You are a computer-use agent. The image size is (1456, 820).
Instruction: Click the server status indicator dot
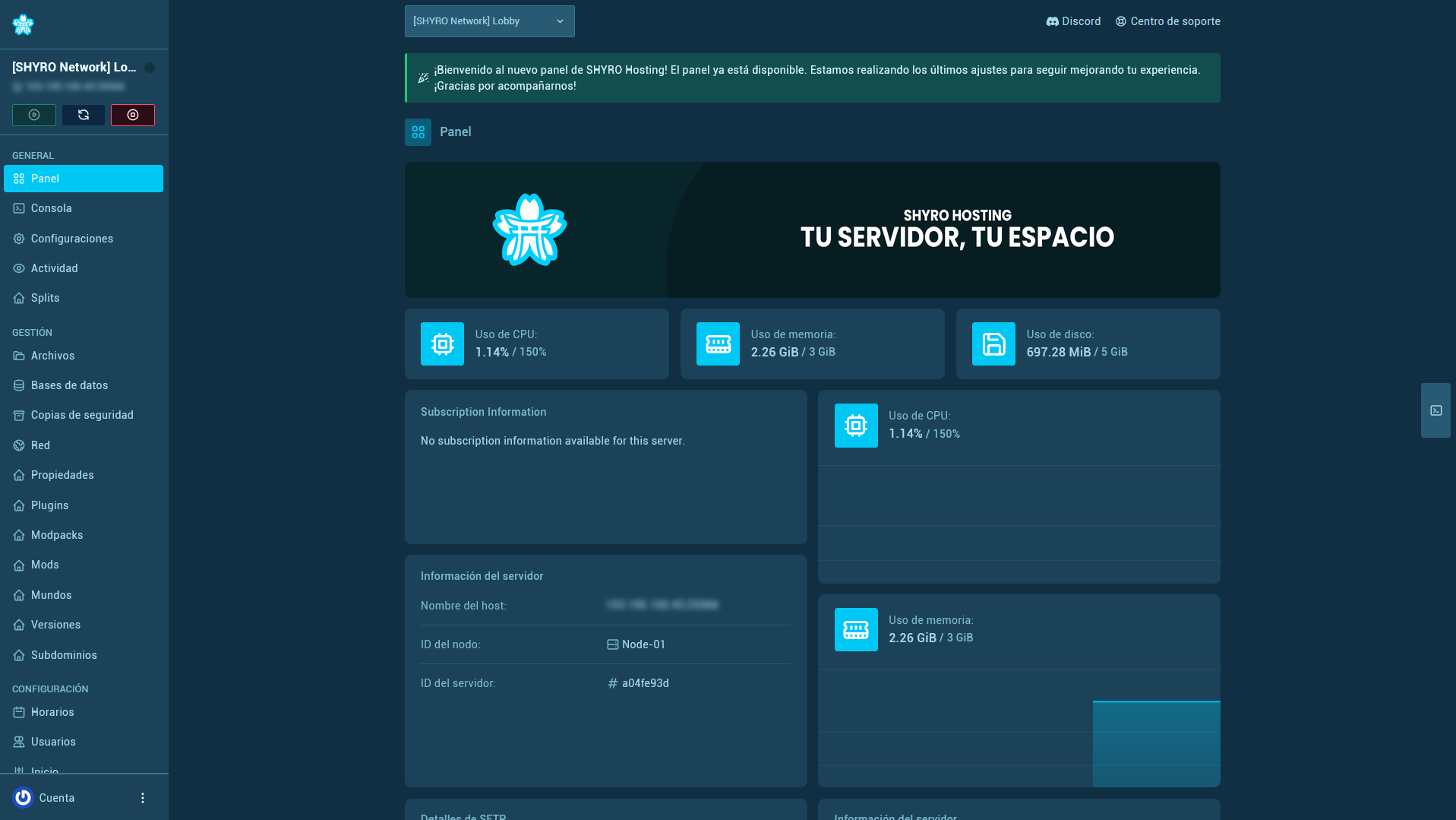click(x=150, y=68)
